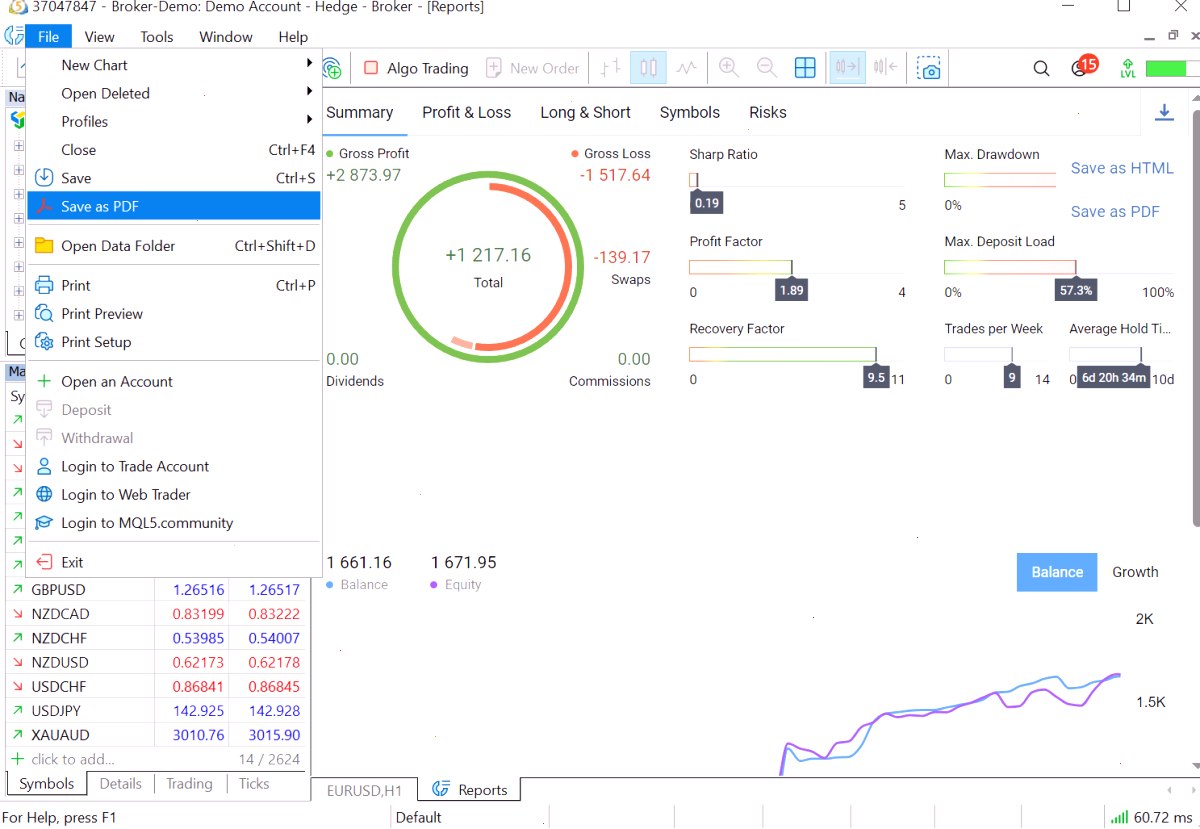This screenshot has height=829, width=1200.
Task: Select the bar chart icon in the toolbar
Action: 611,68
